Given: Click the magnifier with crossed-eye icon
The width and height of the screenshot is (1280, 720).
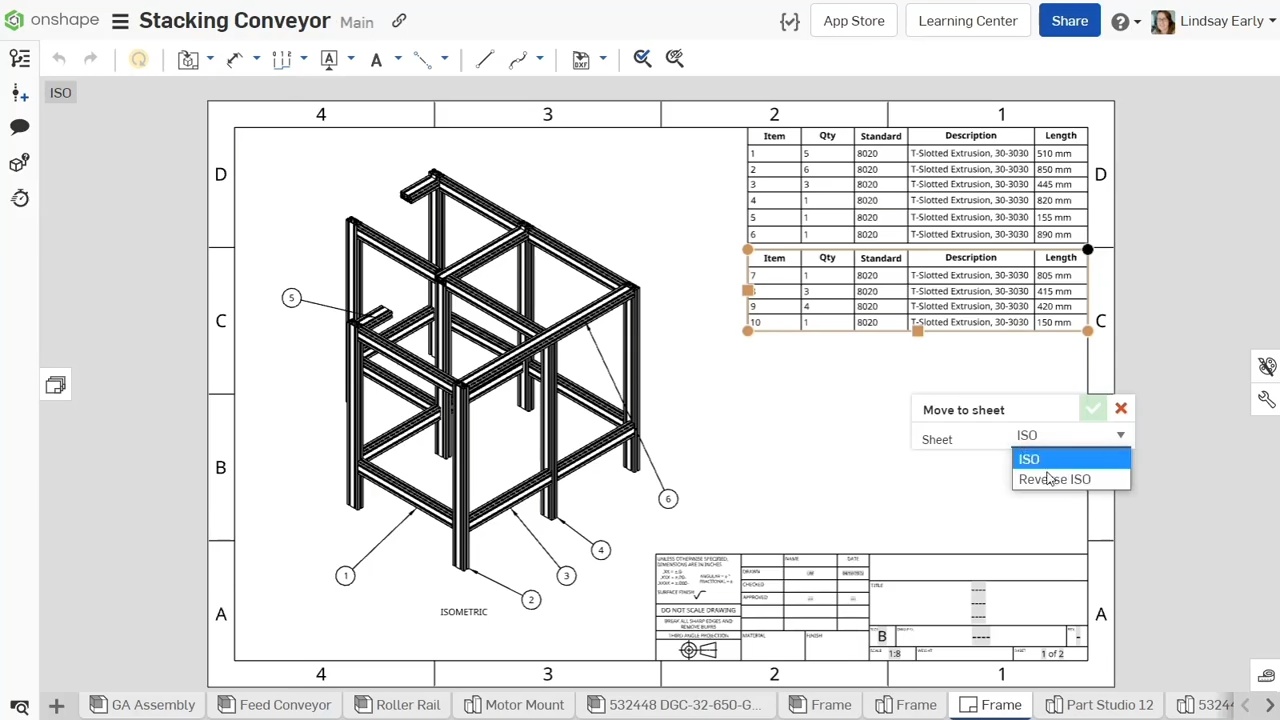Looking at the screenshot, I should (x=675, y=59).
